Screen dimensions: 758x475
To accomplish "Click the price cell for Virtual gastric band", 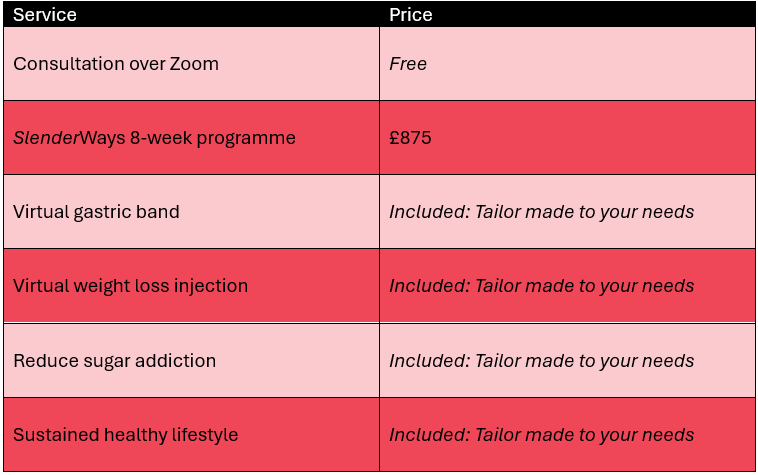I will point(541,212).
